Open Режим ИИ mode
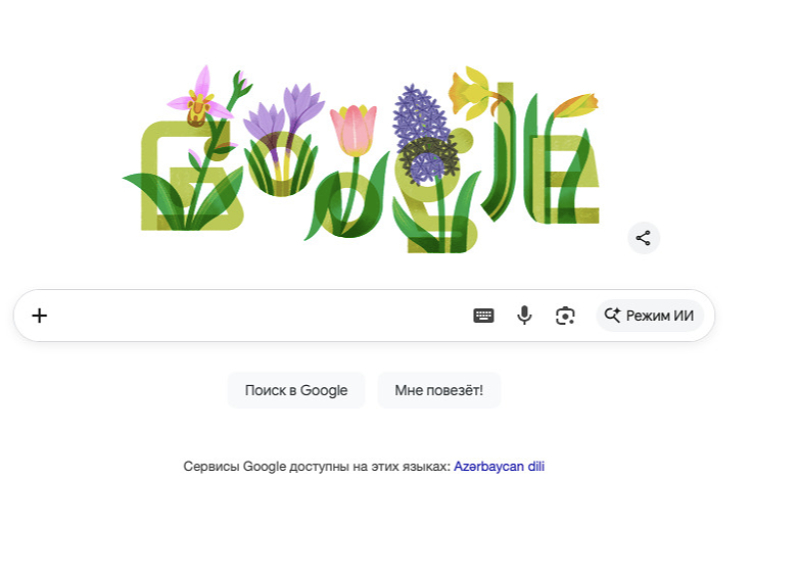Image resolution: width=800 pixels, height=576 pixels. [650, 315]
